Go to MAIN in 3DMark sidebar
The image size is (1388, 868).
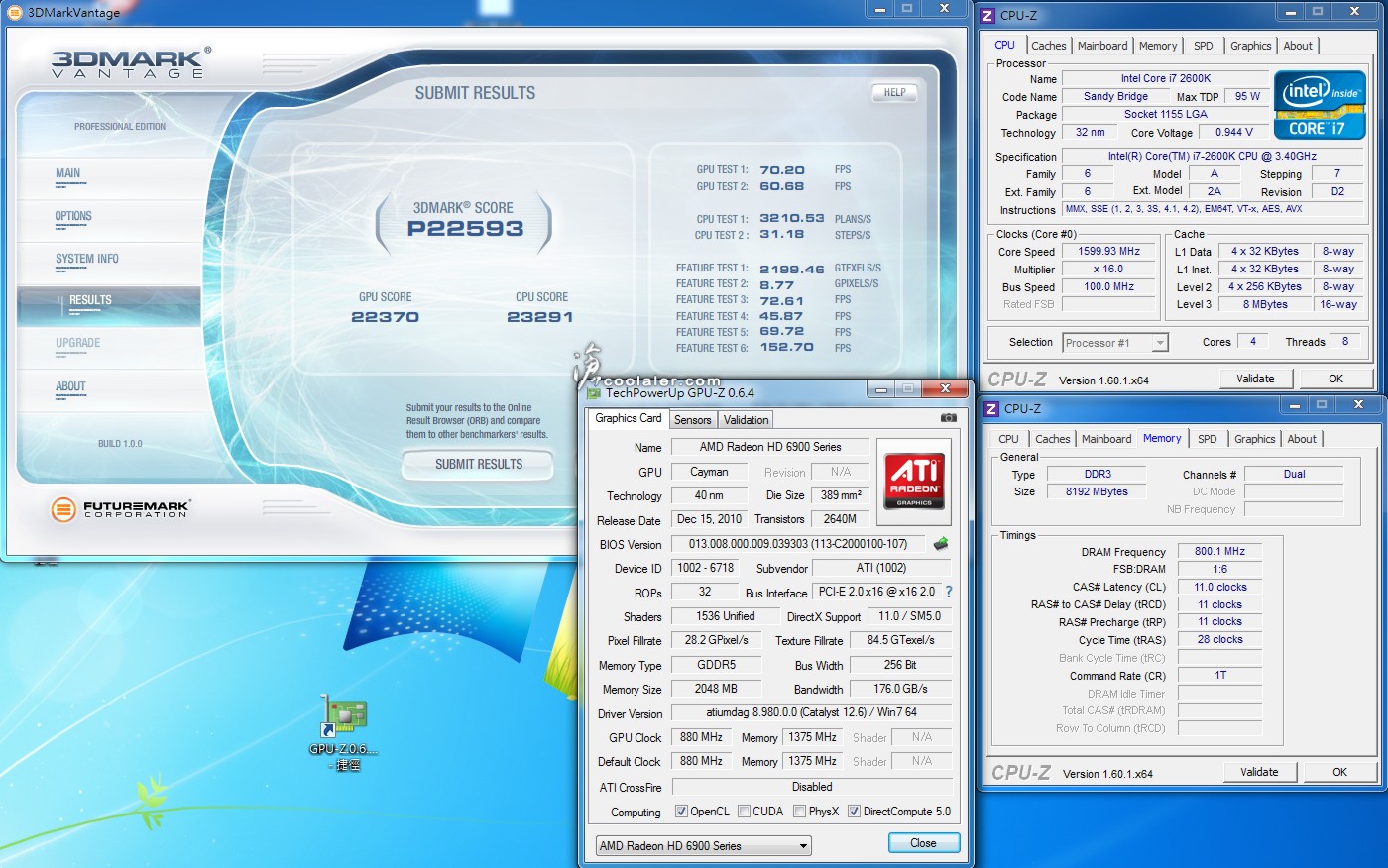[x=68, y=173]
